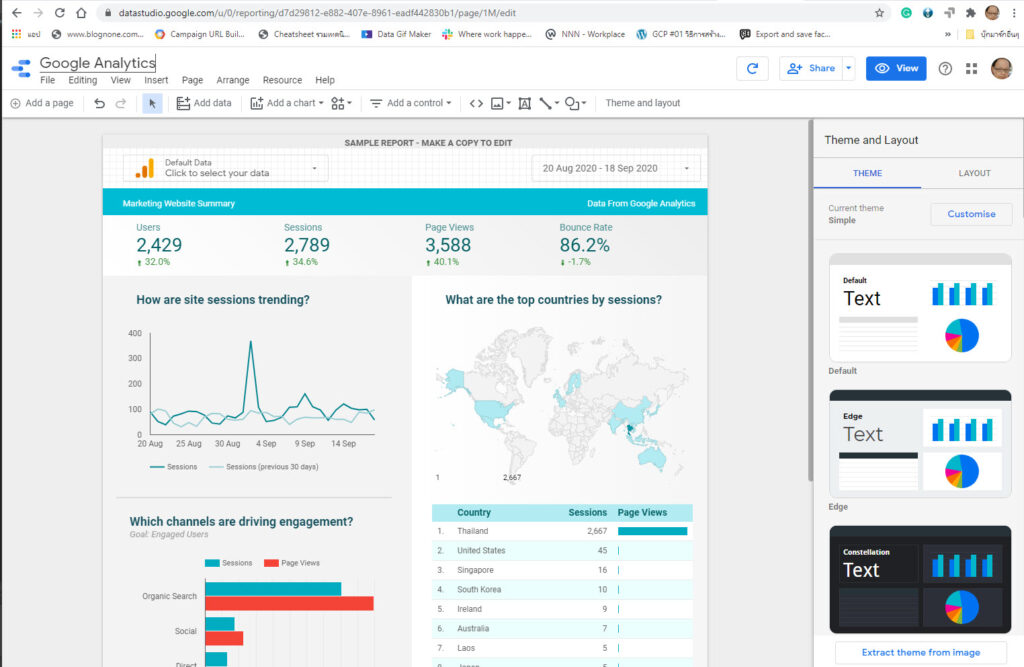Open the Page menu
The image size is (1024, 667).
[192, 80]
